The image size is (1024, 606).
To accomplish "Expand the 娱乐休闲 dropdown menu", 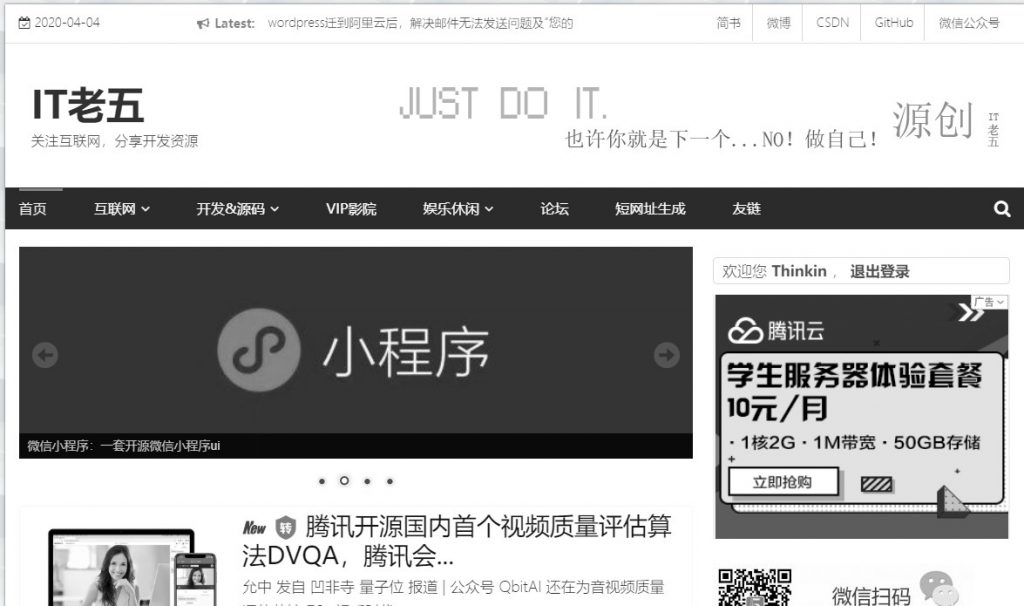I will (458, 209).
